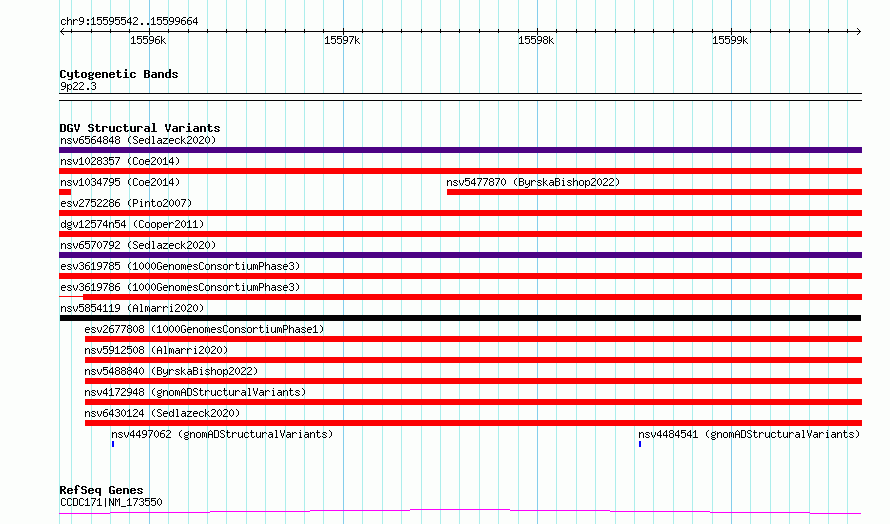This screenshot has width=890, height=524.
Task: Click the nsv6564848 (Sedlazeck2020) label
Action: point(138,140)
